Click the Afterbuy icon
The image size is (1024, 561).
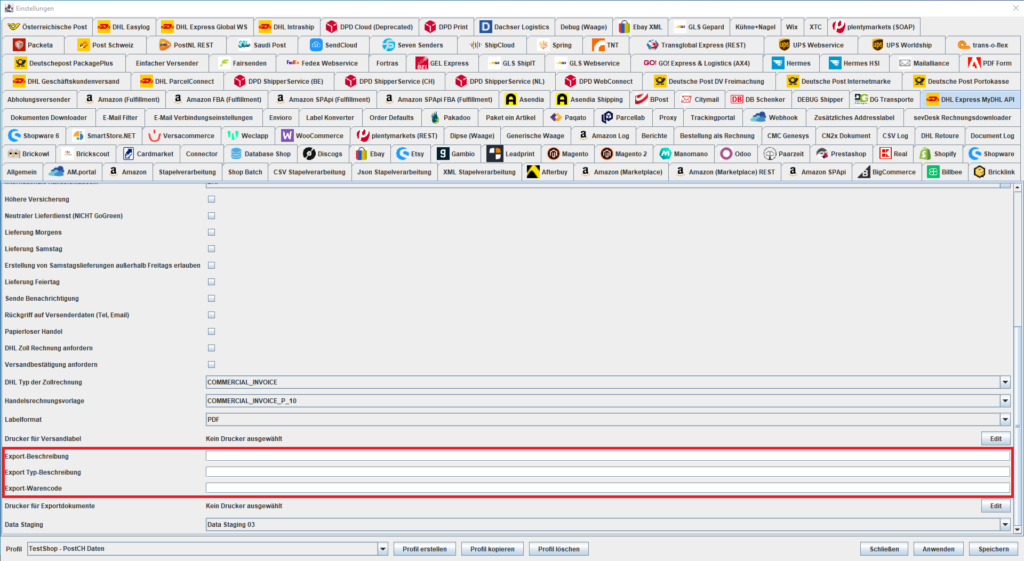point(533,172)
